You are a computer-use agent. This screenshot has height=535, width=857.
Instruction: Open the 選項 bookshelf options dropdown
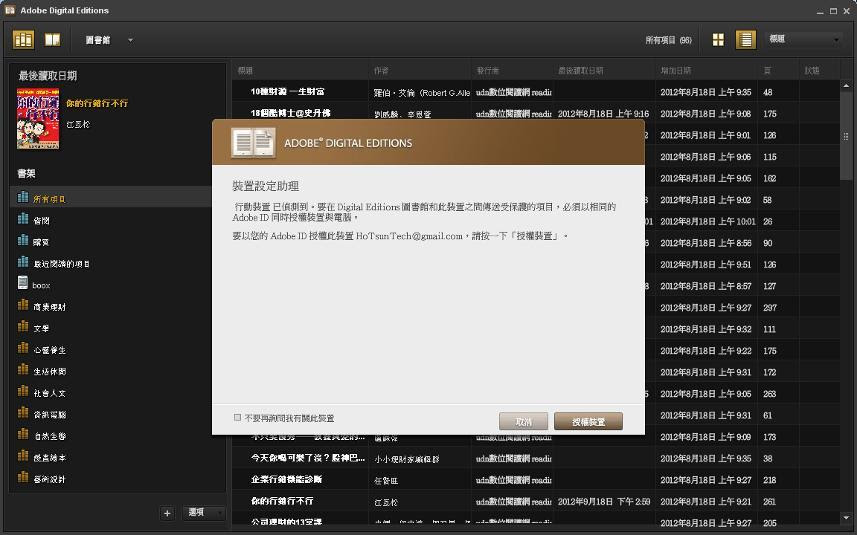203,513
